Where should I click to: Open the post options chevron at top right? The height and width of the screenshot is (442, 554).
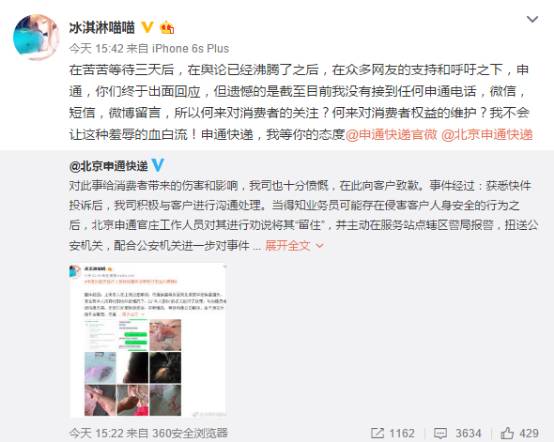[x=532, y=19]
